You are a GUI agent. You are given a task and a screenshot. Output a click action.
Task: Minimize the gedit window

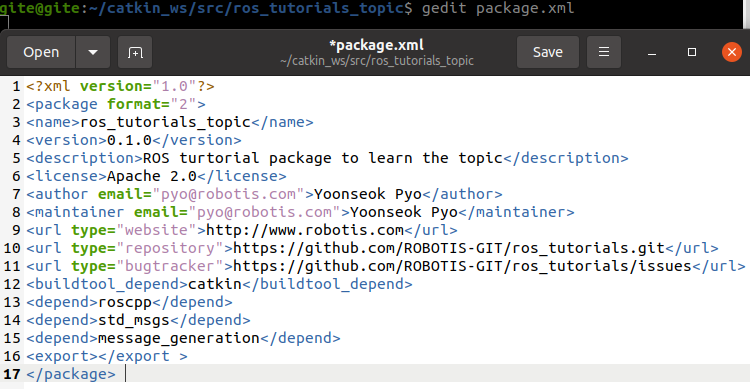651,52
